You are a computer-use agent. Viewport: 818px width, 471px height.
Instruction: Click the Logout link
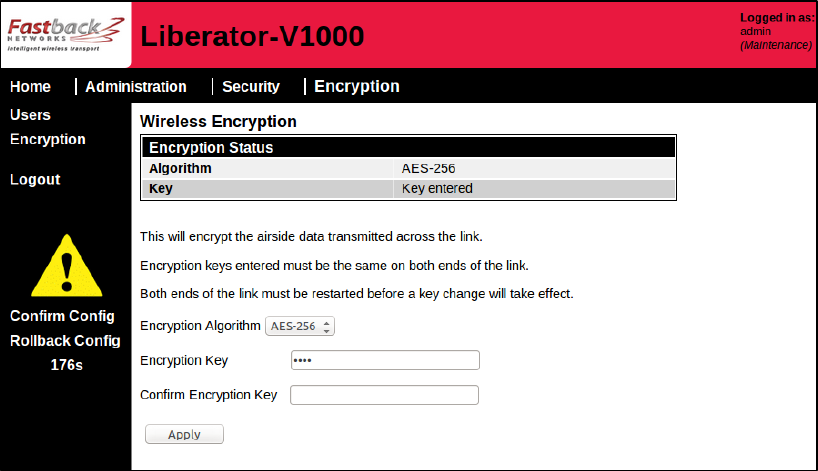coord(35,180)
